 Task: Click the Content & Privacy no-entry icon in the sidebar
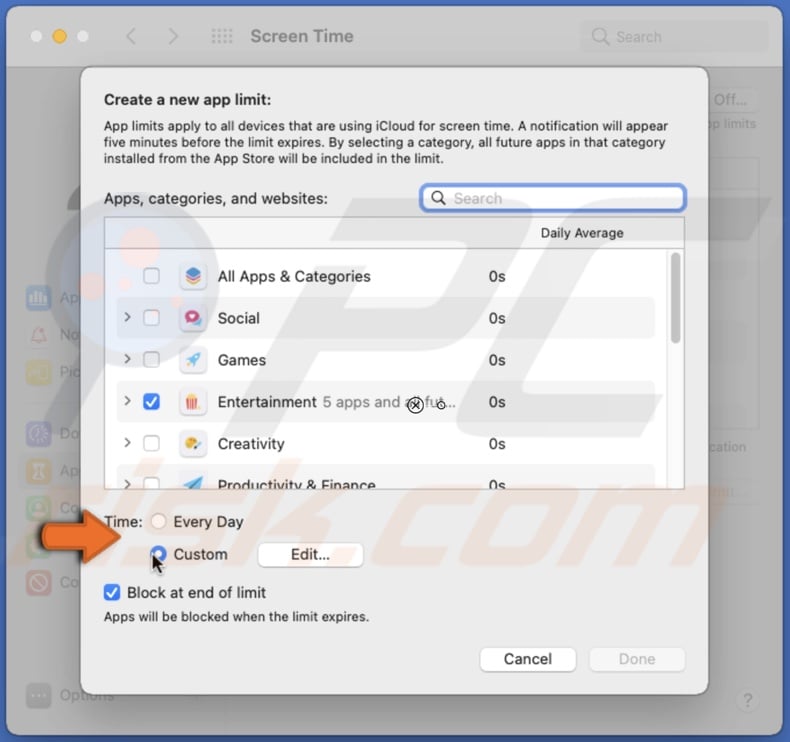tap(39, 582)
